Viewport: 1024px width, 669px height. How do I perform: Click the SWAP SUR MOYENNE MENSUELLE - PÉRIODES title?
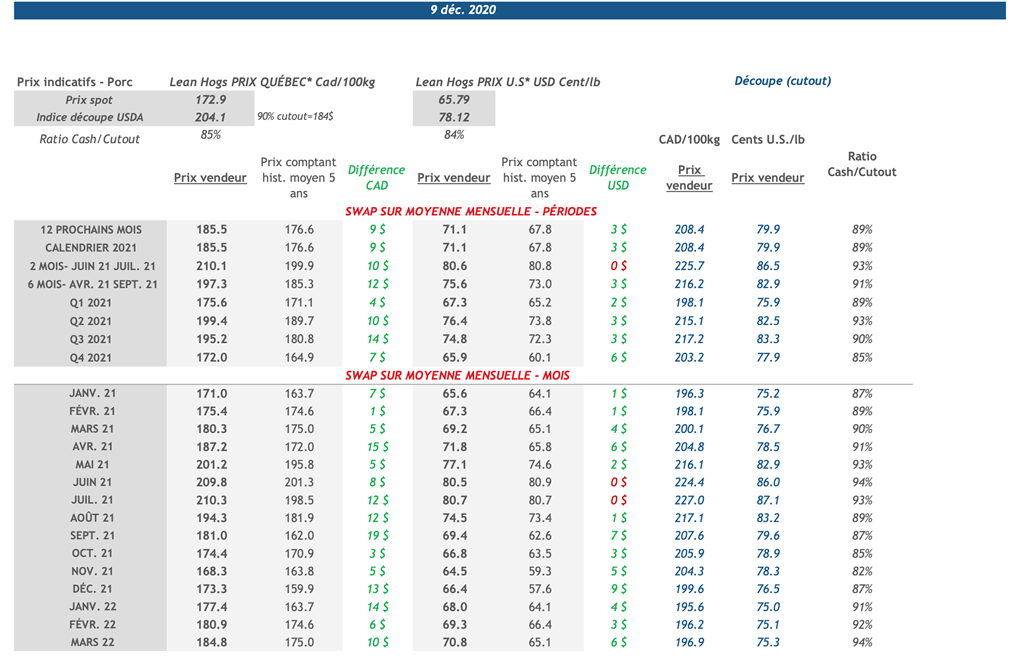[x=470, y=212]
